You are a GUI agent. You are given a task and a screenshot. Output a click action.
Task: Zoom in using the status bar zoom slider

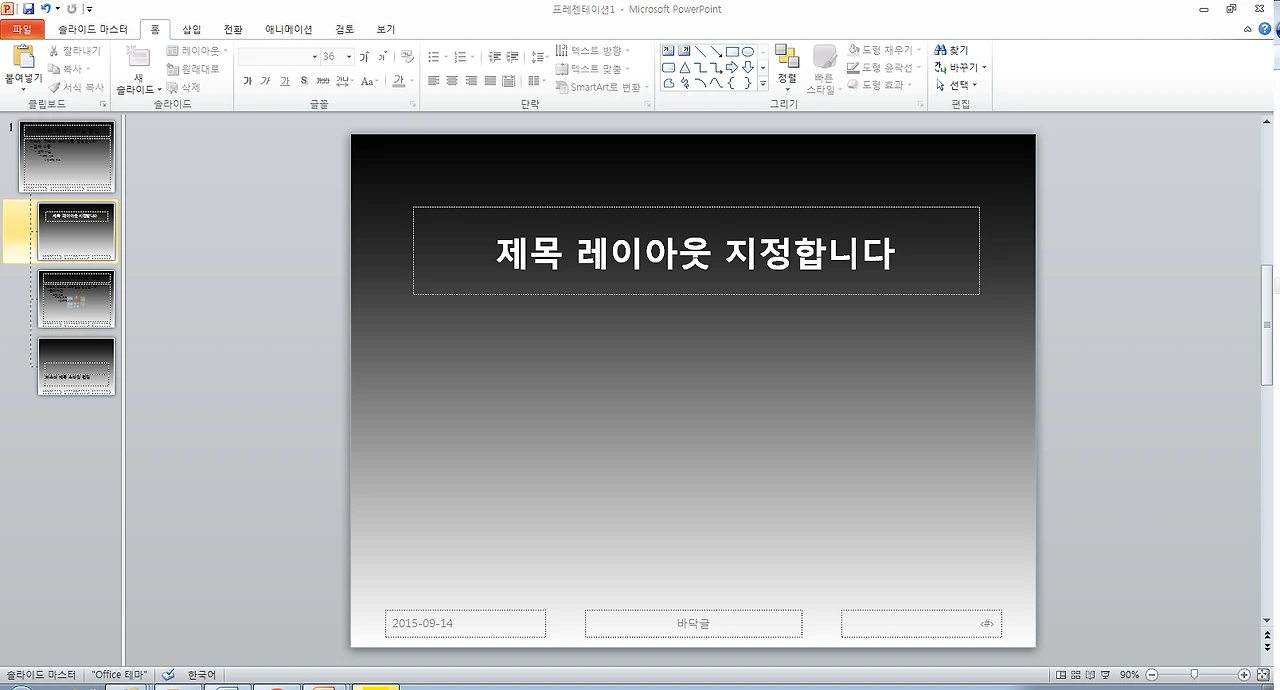click(1245, 674)
